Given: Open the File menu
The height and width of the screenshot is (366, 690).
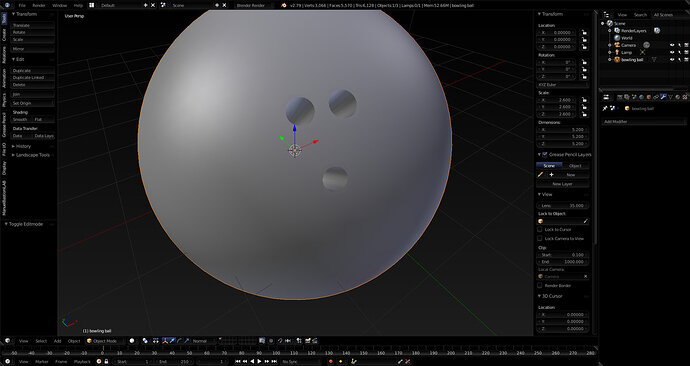Looking at the screenshot, I should [x=22, y=5].
